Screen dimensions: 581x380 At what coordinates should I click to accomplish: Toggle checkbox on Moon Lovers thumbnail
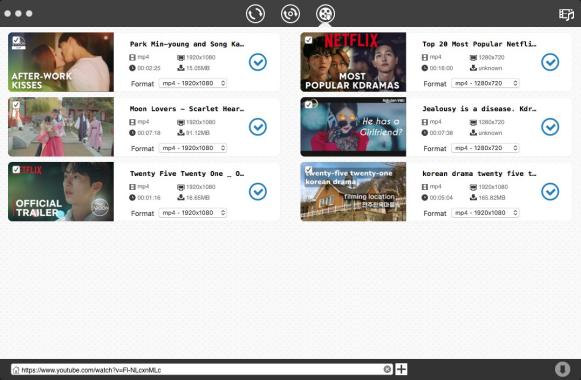(16, 105)
